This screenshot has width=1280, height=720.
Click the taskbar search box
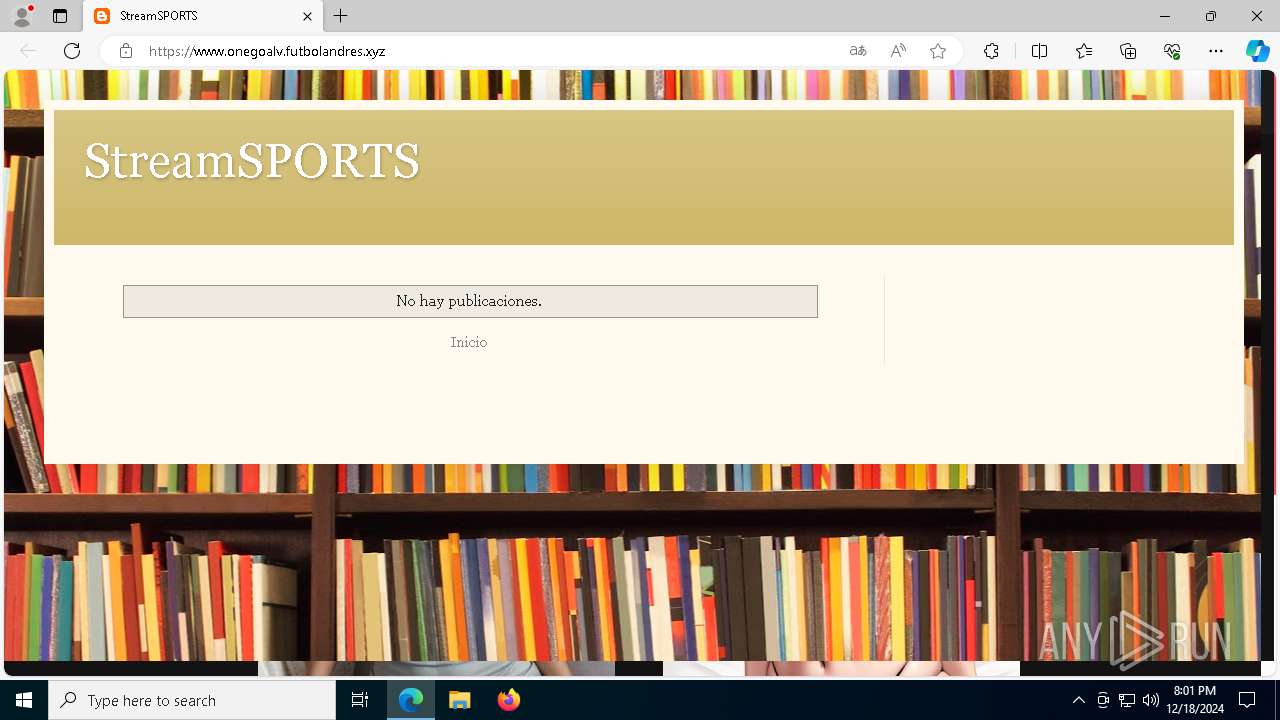click(192, 700)
